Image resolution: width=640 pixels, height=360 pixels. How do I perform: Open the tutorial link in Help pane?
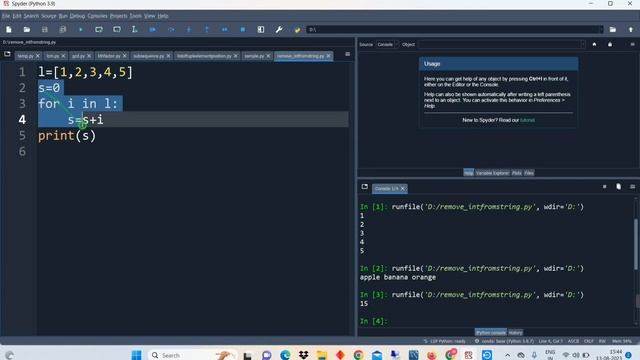point(527,120)
